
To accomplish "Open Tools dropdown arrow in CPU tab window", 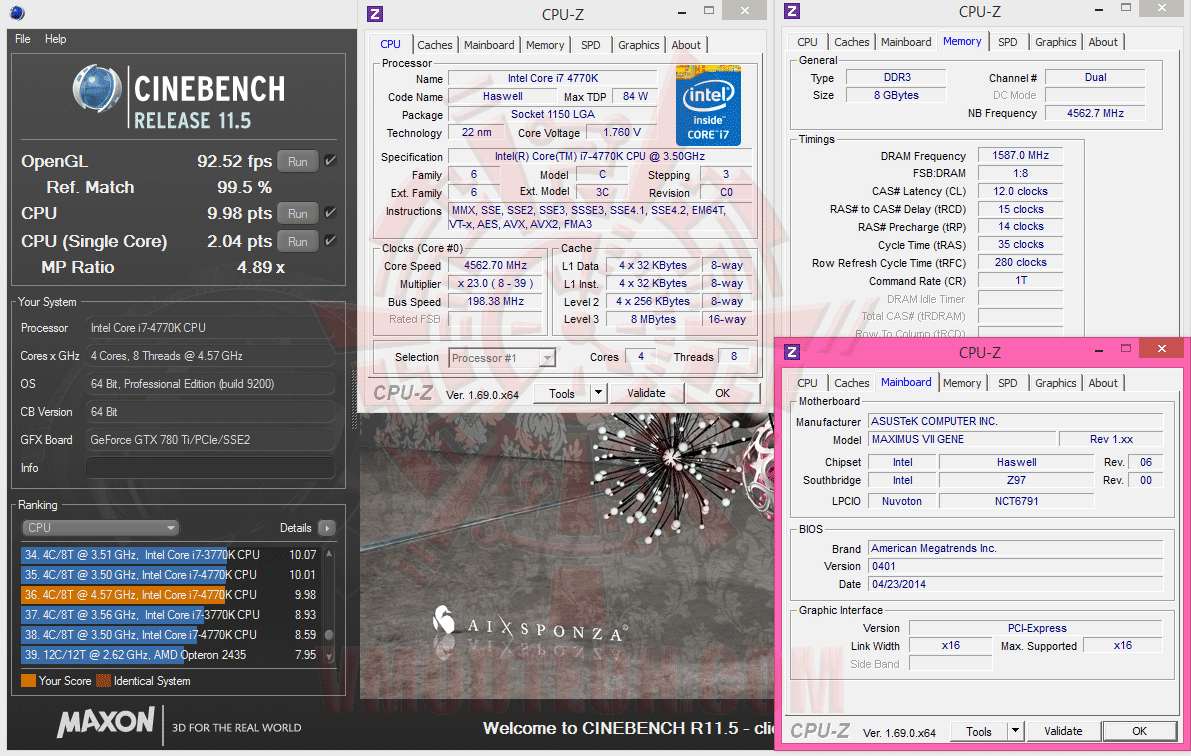I will pos(599,393).
